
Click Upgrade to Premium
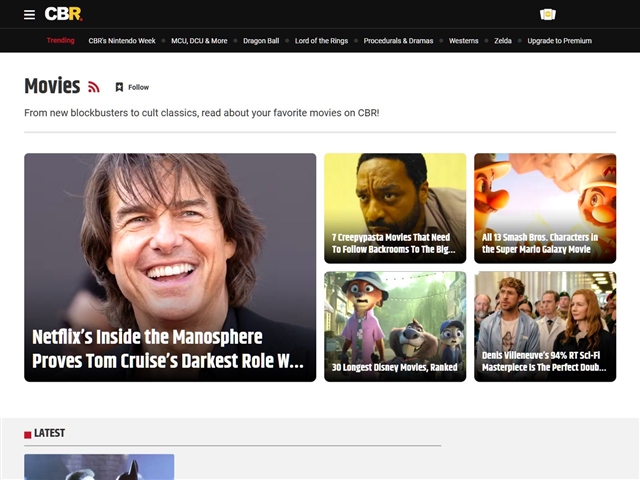(560, 41)
